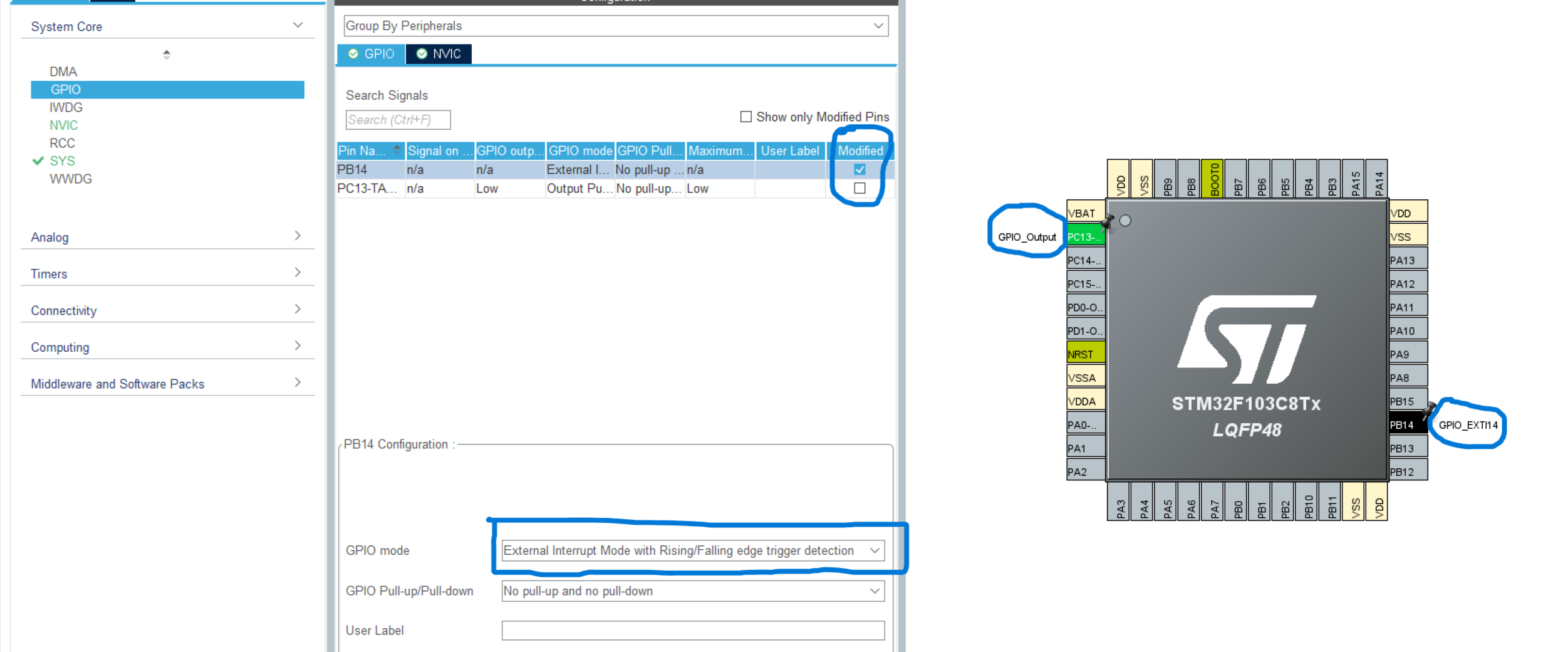
Task: Select GPIO in System Core list
Action: coord(167,90)
